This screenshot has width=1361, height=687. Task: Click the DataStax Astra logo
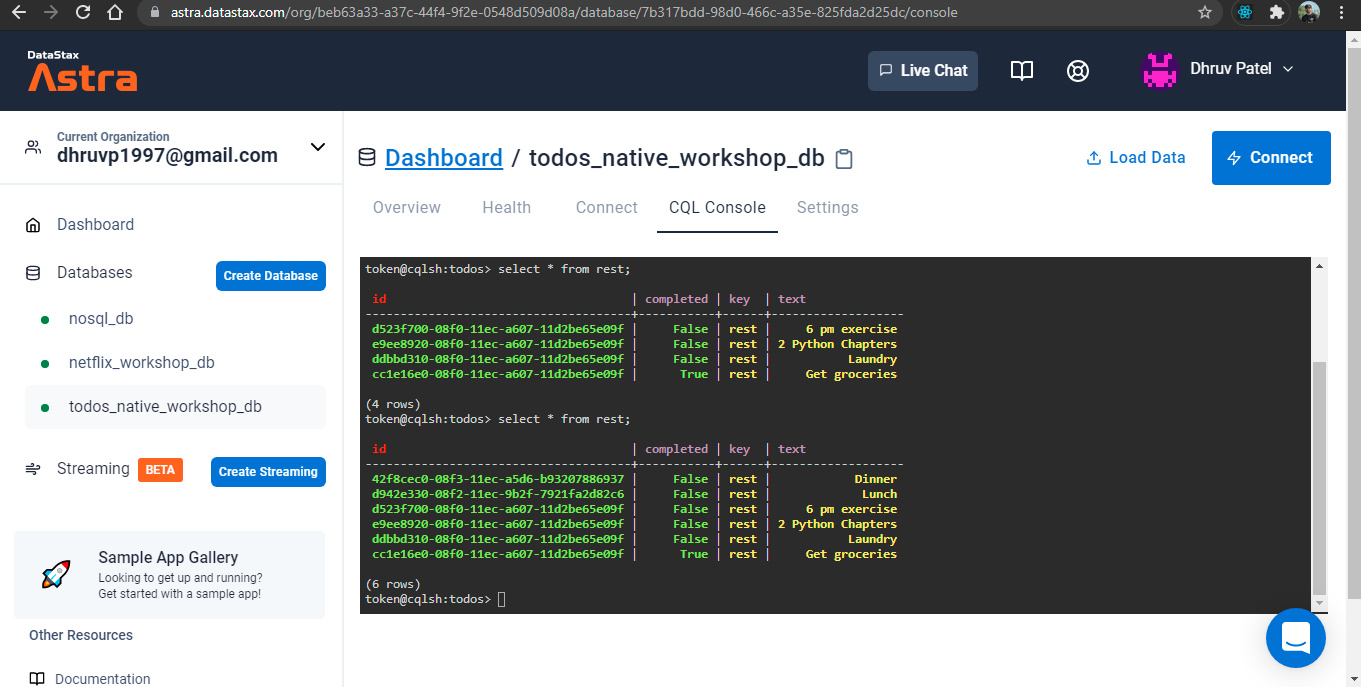coord(82,71)
